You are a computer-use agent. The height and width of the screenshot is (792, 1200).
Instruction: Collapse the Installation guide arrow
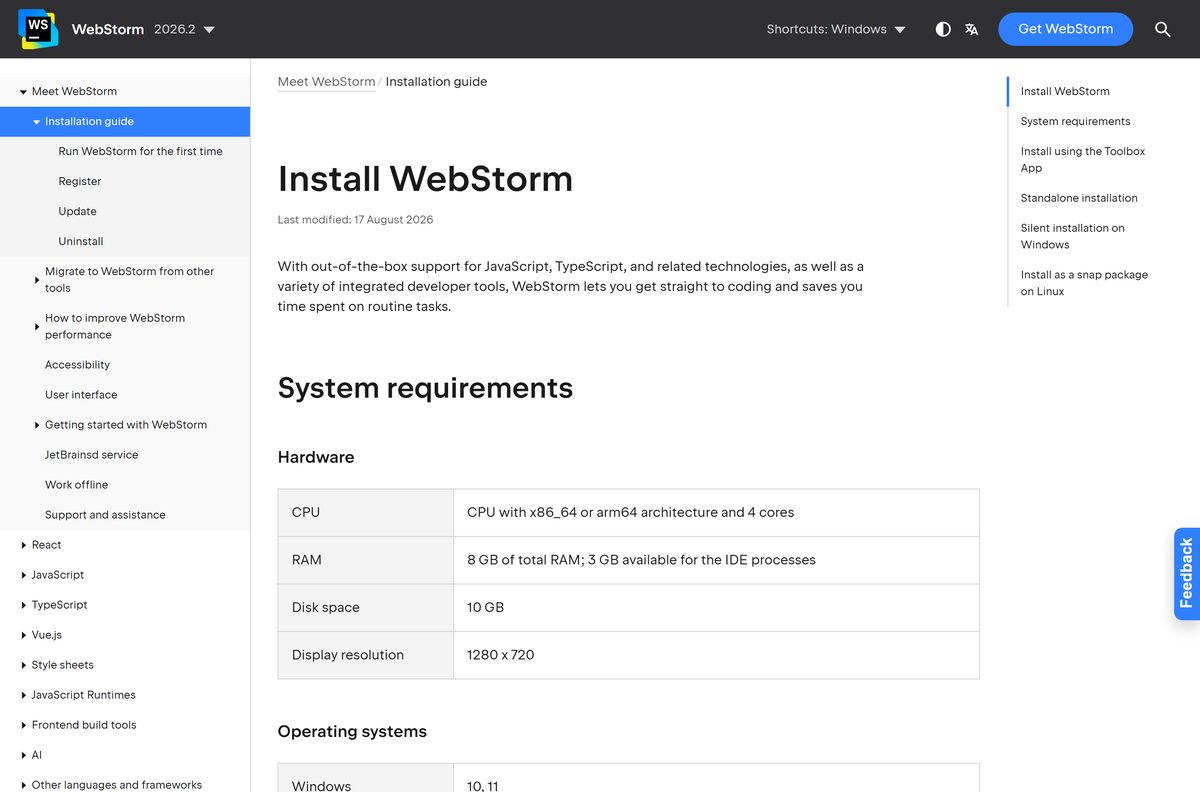pos(37,122)
